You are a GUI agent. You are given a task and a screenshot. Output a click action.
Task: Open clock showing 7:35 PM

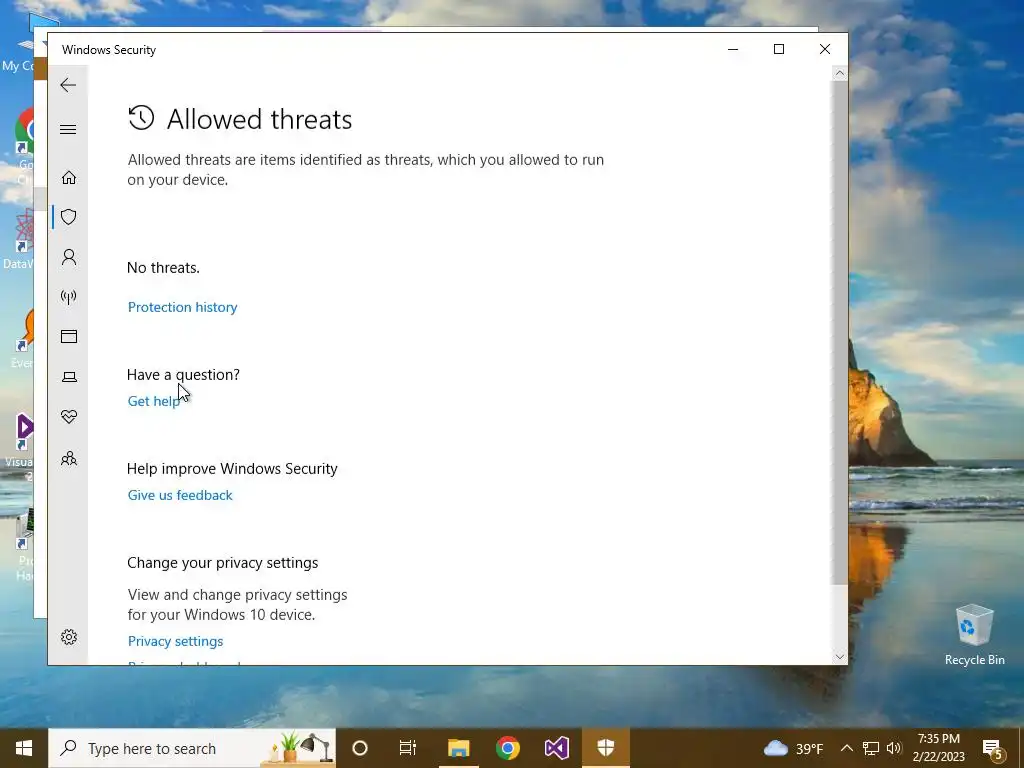(938, 748)
